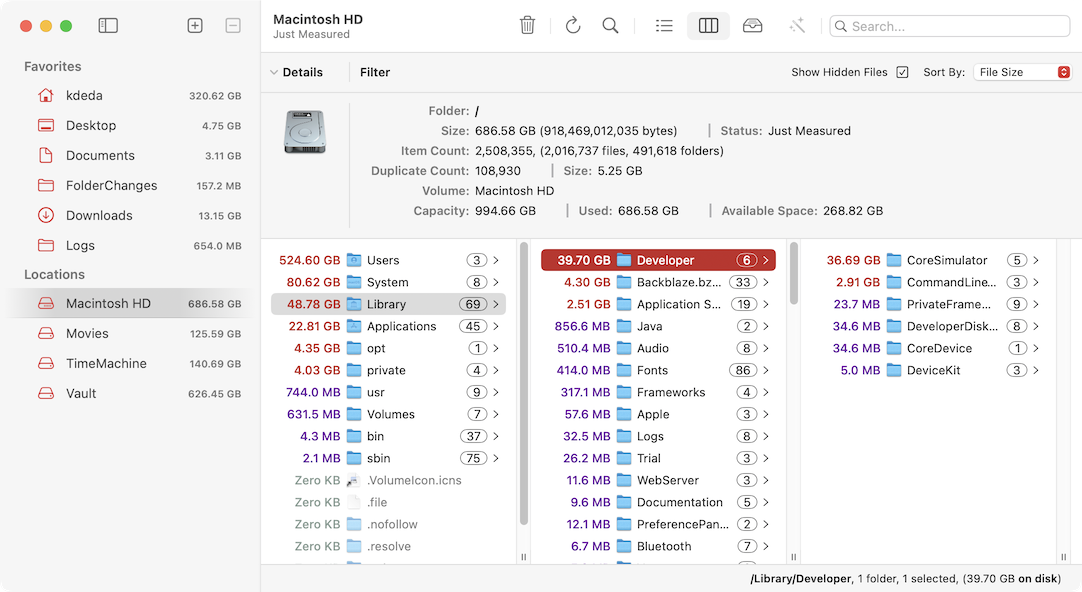The image size is (1082, 592).
Task: Activate search using the magnifier icon
Action: pyautogui.click(x=611, y=25)
